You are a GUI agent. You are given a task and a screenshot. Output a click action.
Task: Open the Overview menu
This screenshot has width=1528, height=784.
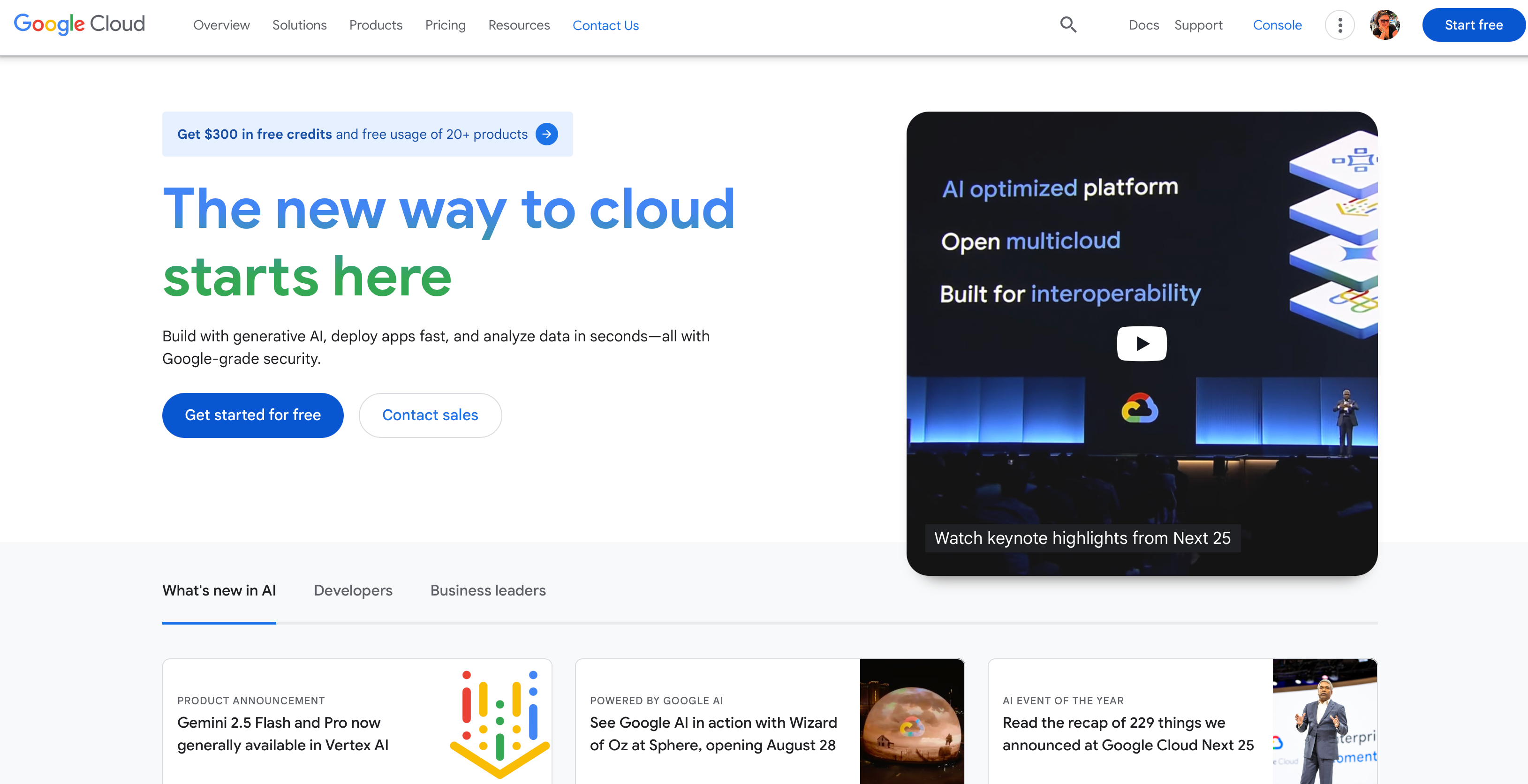click(221, 25)
